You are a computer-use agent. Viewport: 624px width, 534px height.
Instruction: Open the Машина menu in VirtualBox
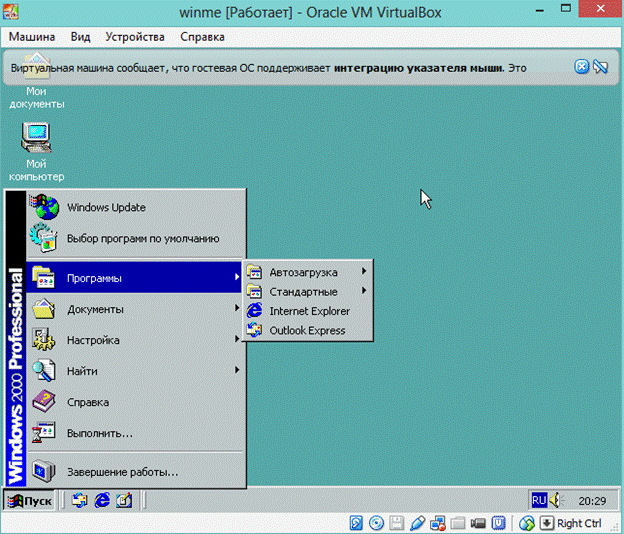pos(32,37)
